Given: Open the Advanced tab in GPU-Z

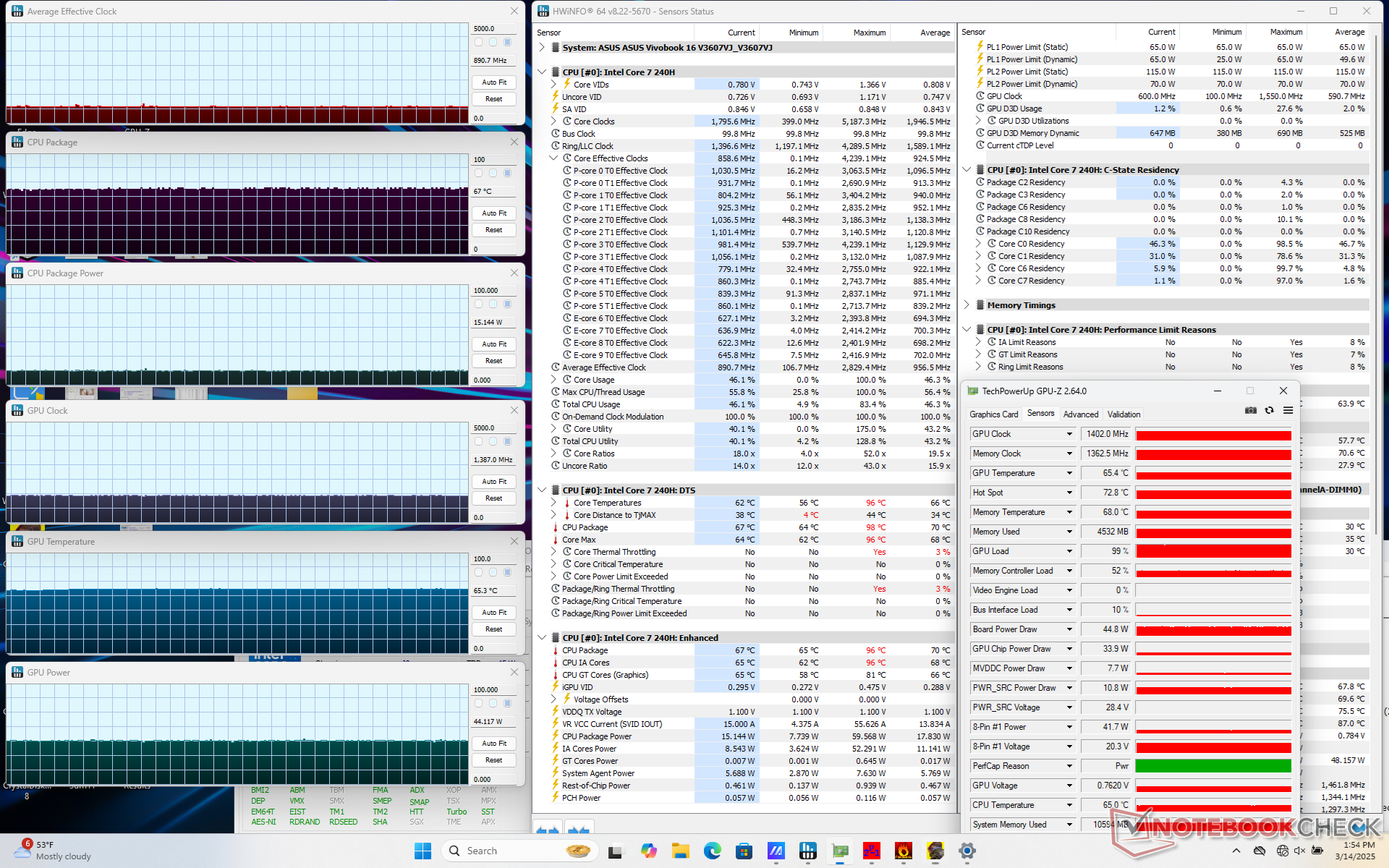Looking at the screenshot, I should 1081,414.
